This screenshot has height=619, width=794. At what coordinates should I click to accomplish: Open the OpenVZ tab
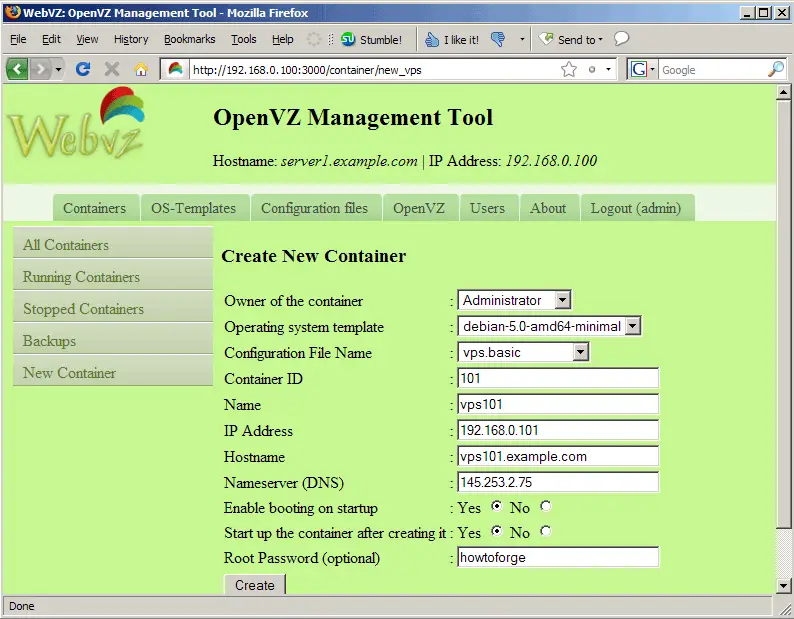coord(420,208)
